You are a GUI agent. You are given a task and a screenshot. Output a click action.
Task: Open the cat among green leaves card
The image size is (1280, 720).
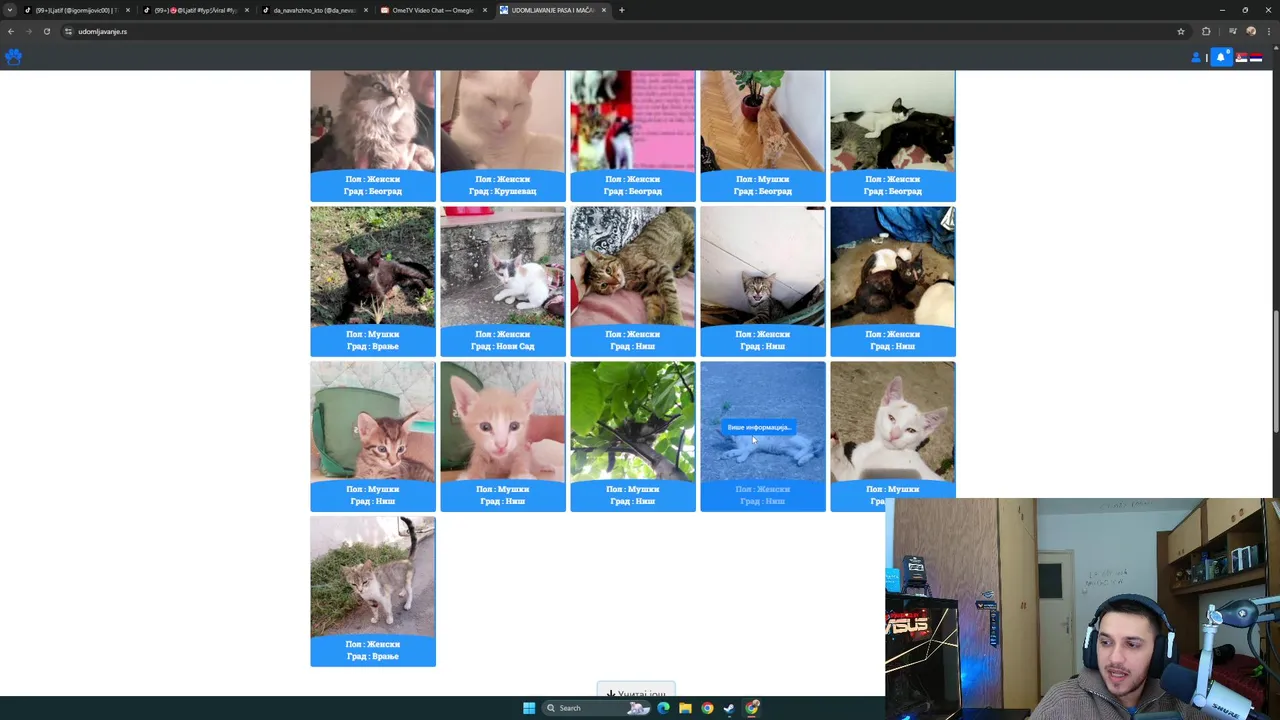pos(633,436)
